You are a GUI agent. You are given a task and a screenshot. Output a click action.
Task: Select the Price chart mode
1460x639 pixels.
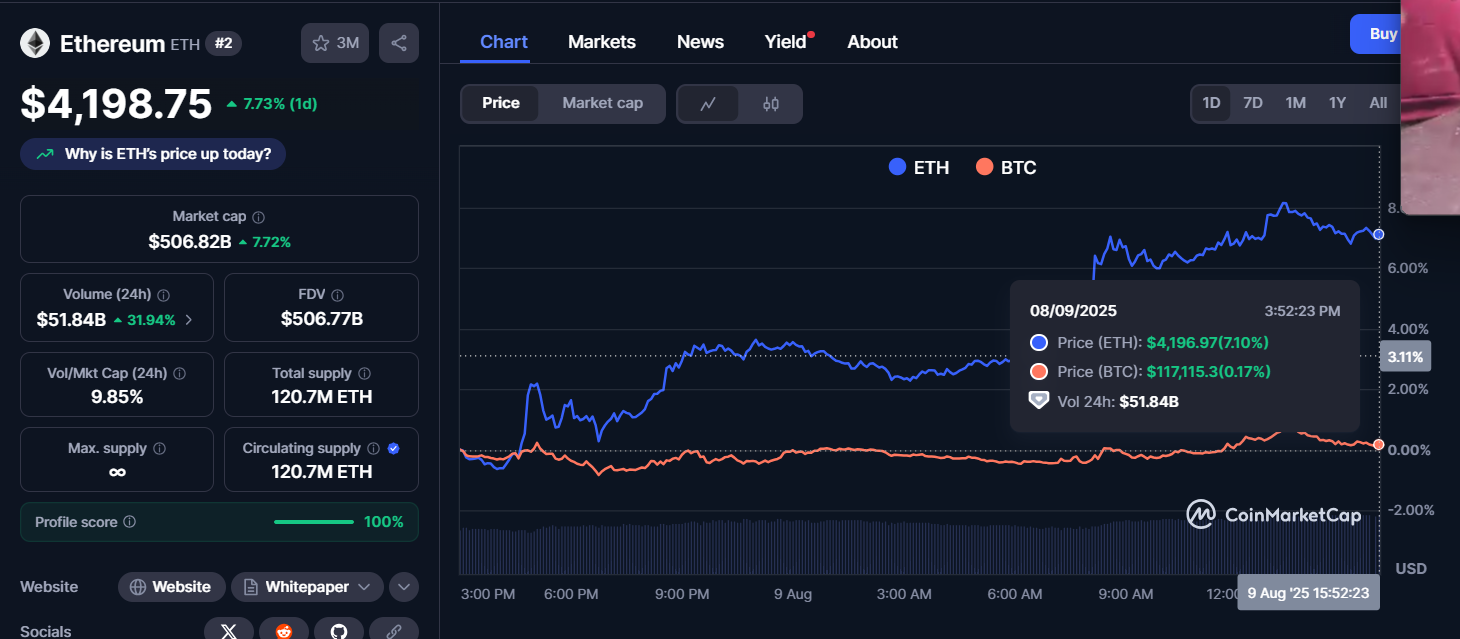[501, 103]
